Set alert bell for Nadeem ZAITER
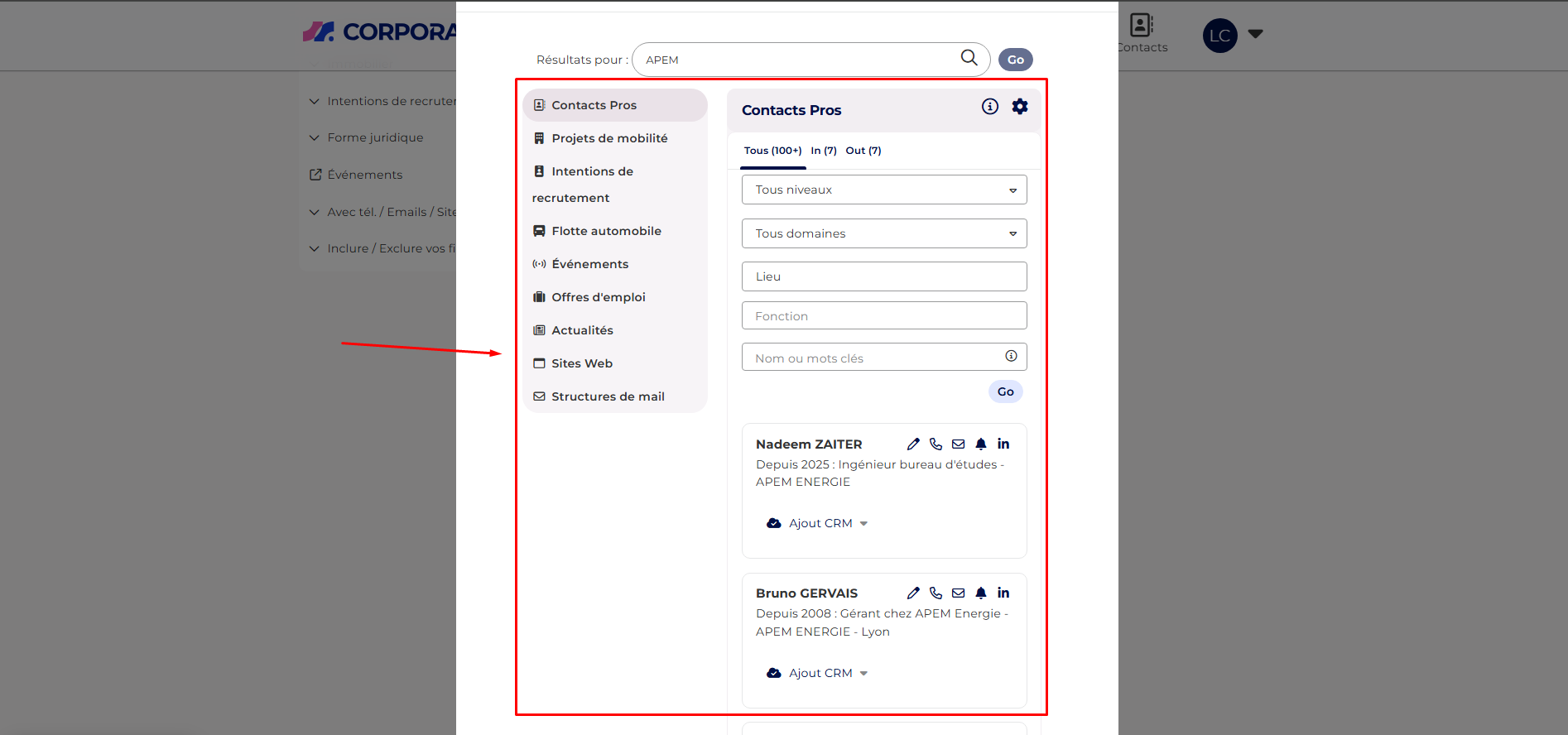The image size is (1568, 735). coord(981,444)
